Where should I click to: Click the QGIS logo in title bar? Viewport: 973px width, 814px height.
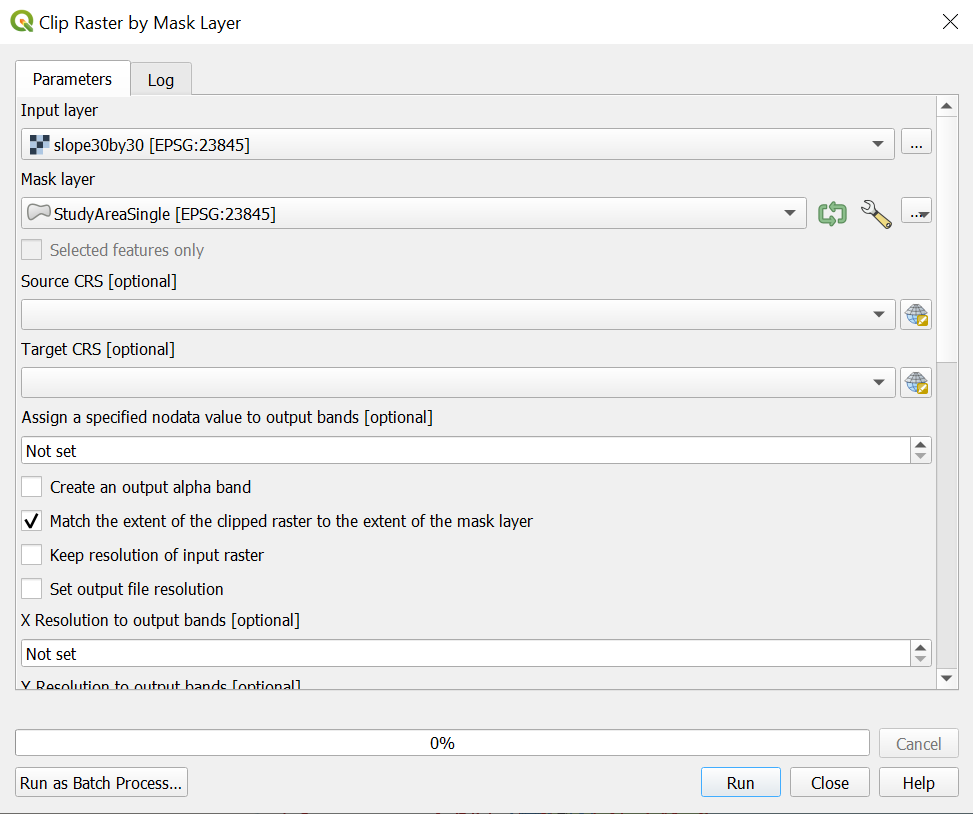[21, 21]
